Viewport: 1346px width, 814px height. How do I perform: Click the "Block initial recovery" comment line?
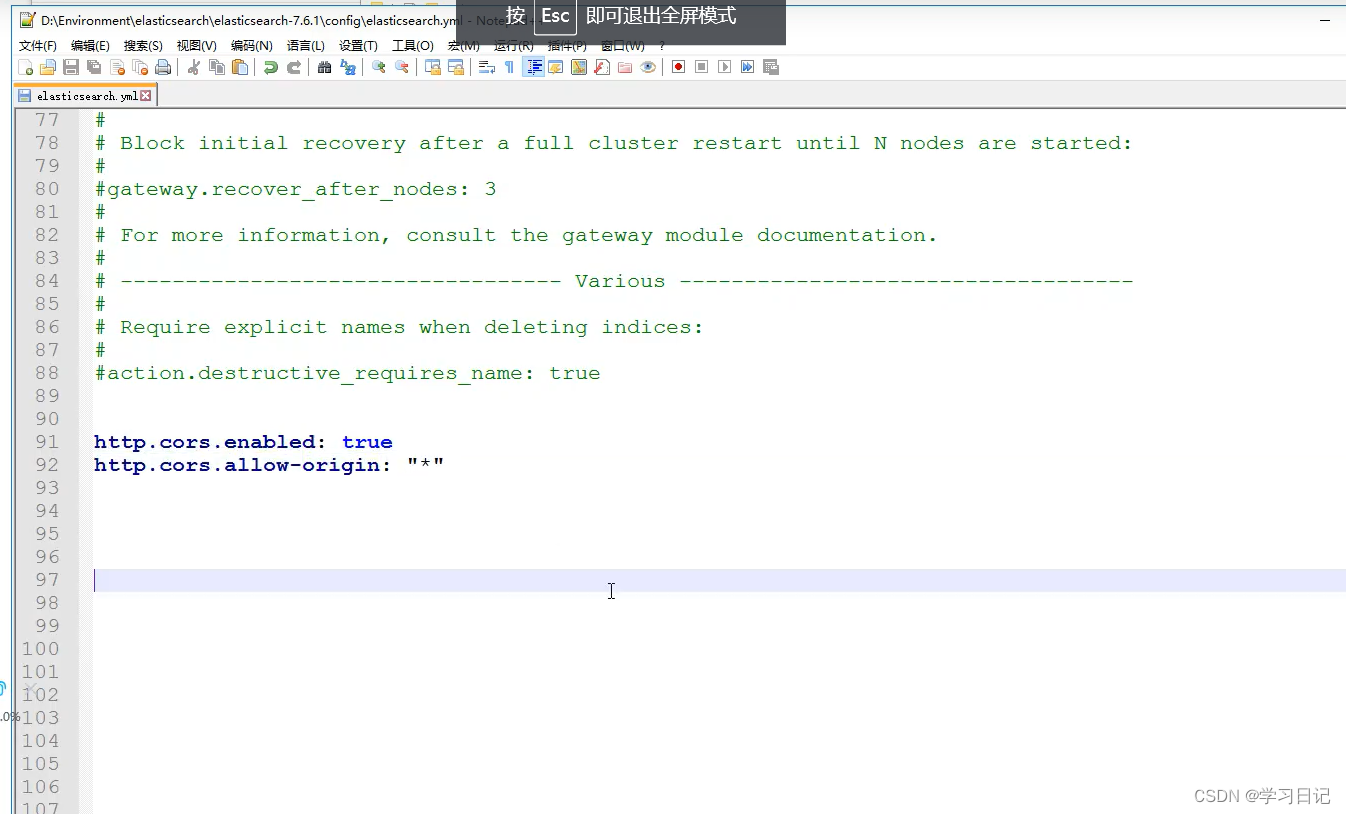tap(613, 143)
